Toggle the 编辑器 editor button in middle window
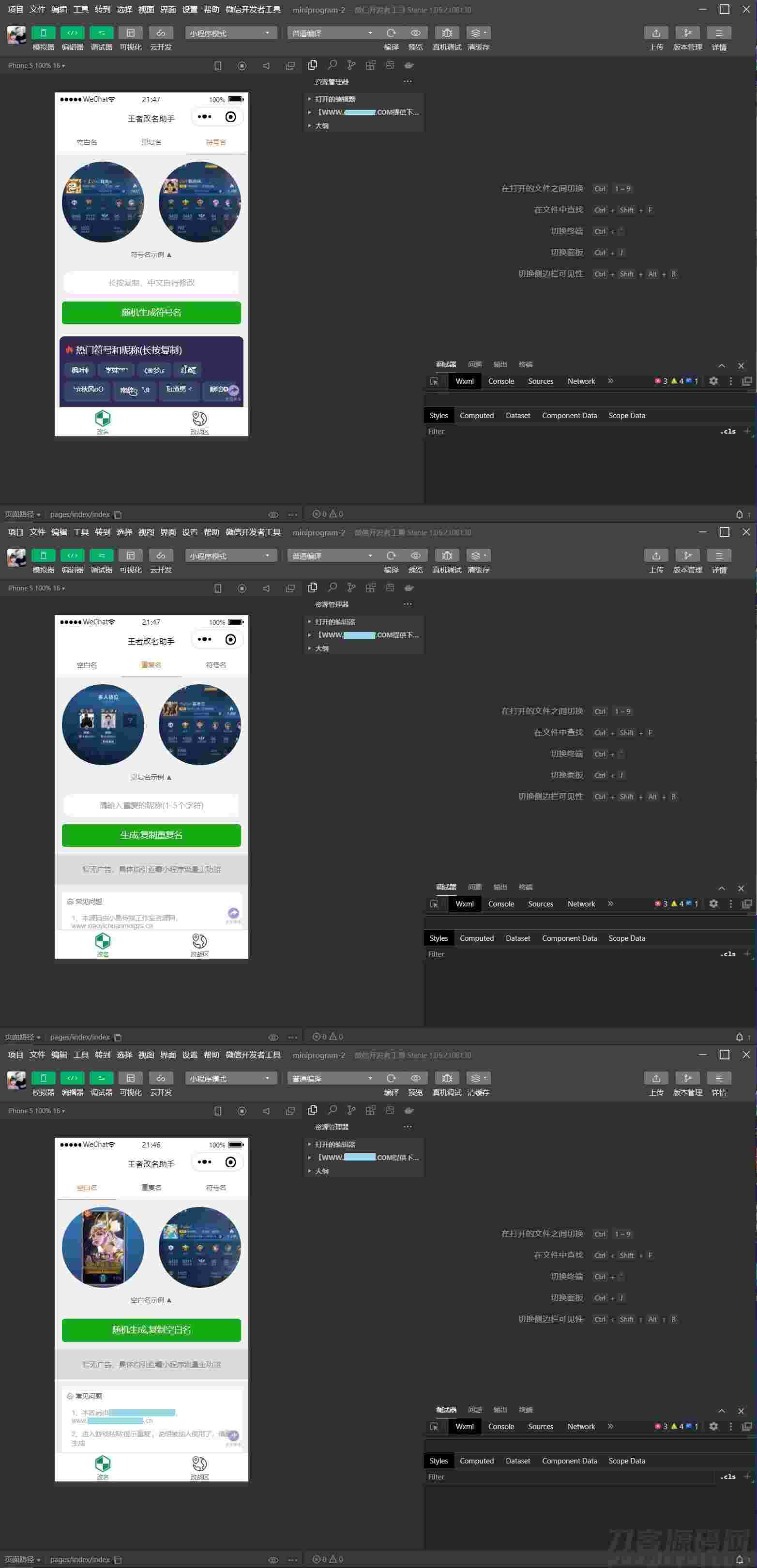Image resolution: width=757 pixels, height=1568 pixels. (73, 556)
